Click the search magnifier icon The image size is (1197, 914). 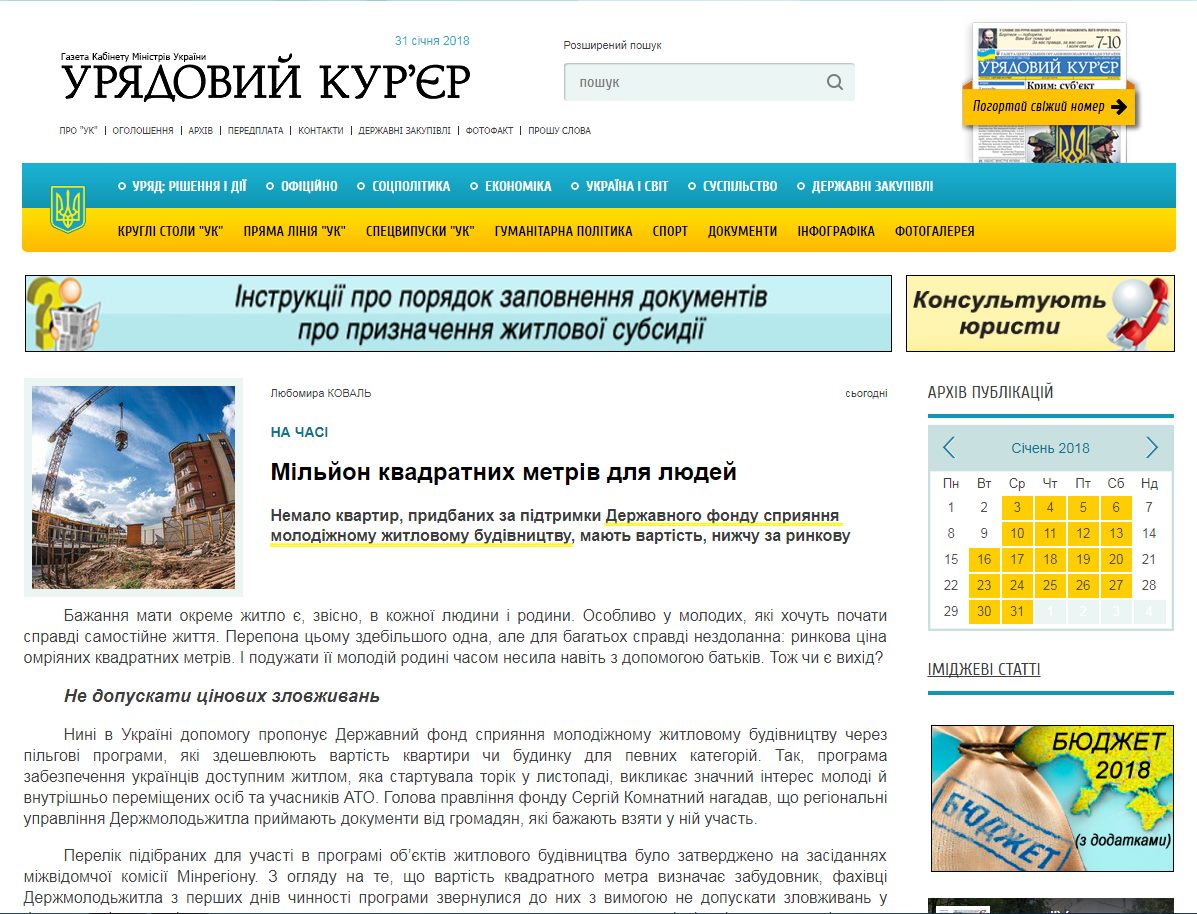pyautogui.click(x=834, y=82)
